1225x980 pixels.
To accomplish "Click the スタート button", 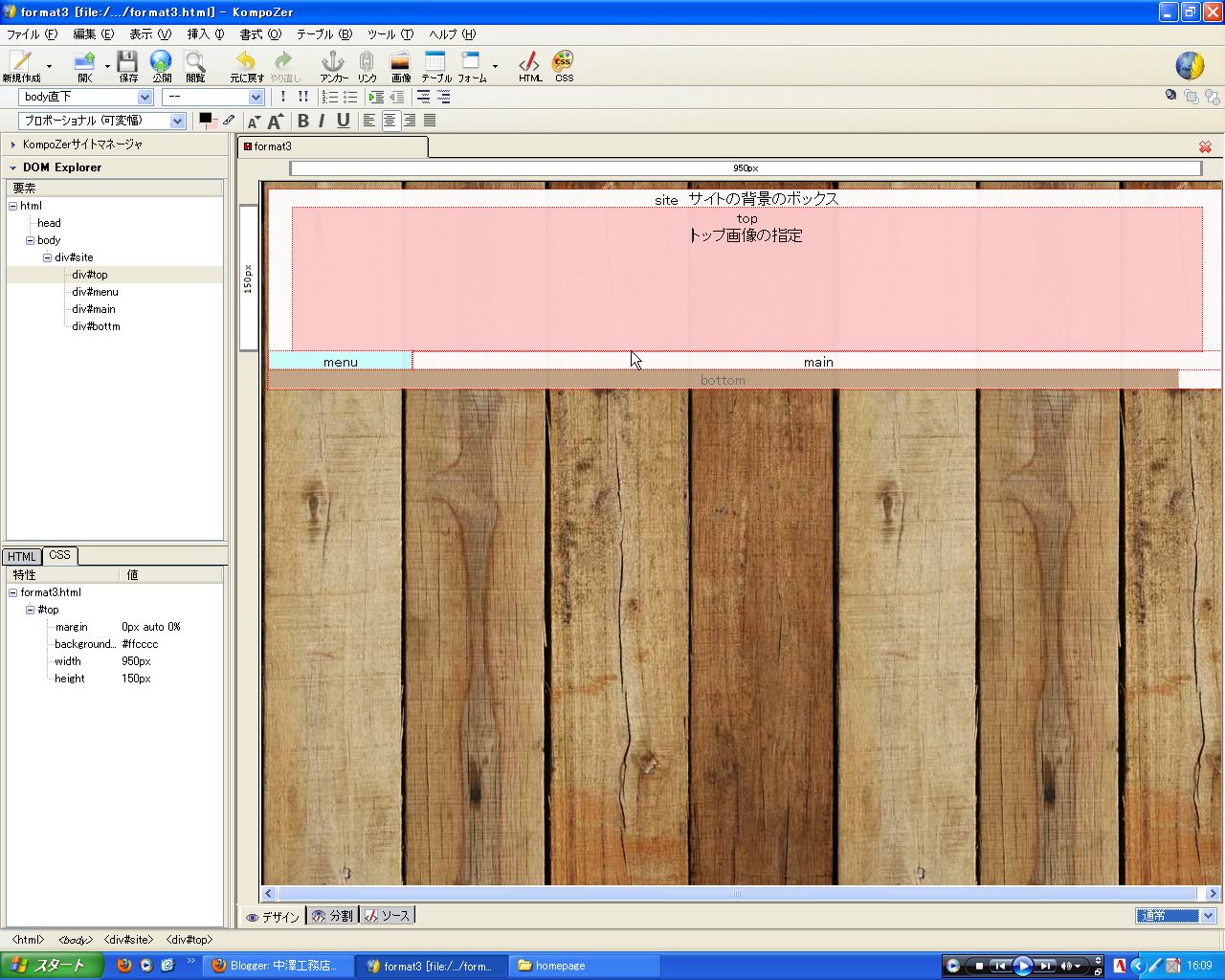I will [52, 966].
